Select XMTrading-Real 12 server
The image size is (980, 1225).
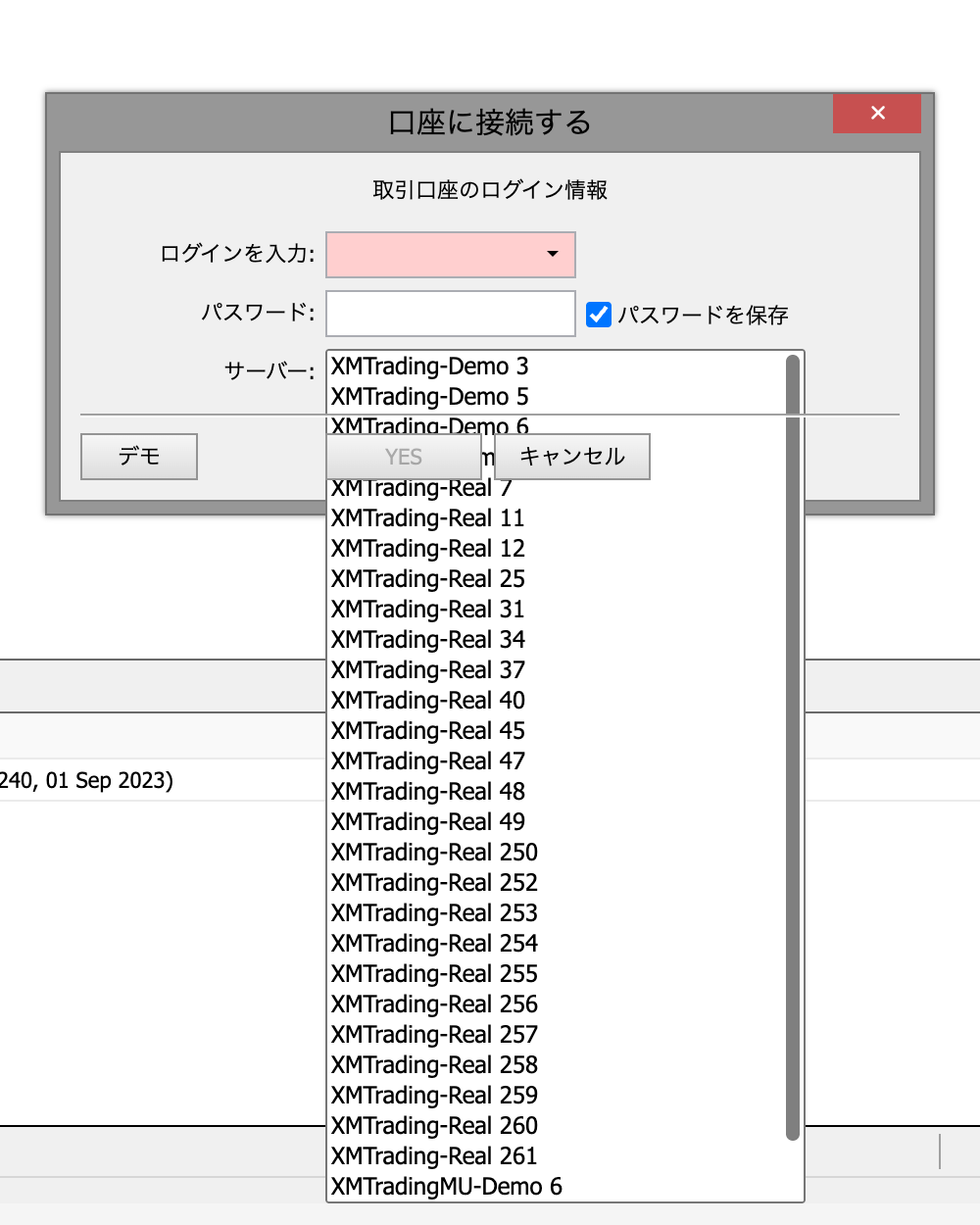557,549
